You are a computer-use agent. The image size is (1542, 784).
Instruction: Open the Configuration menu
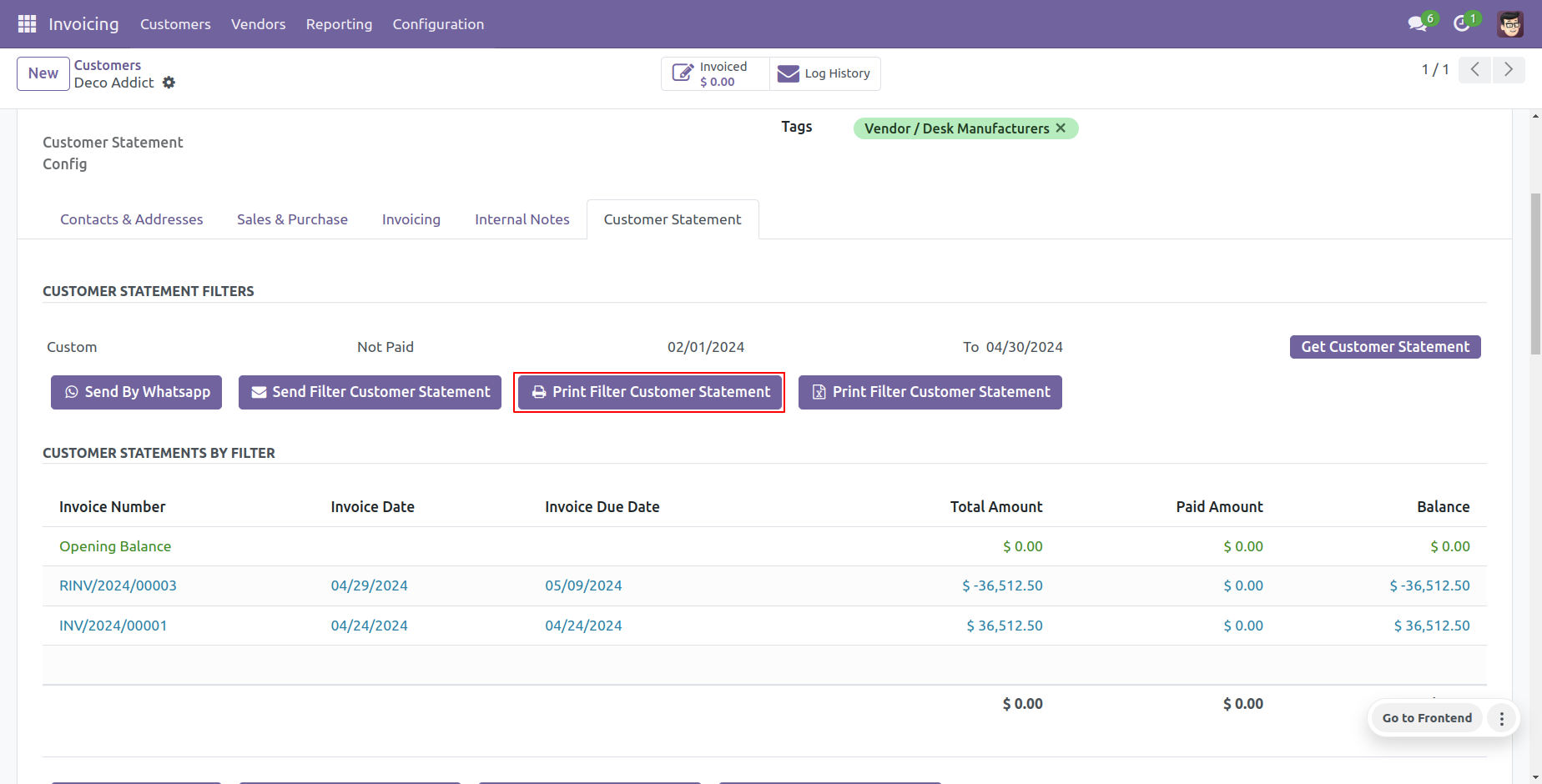pyautogui.click(x=438, y=24)
